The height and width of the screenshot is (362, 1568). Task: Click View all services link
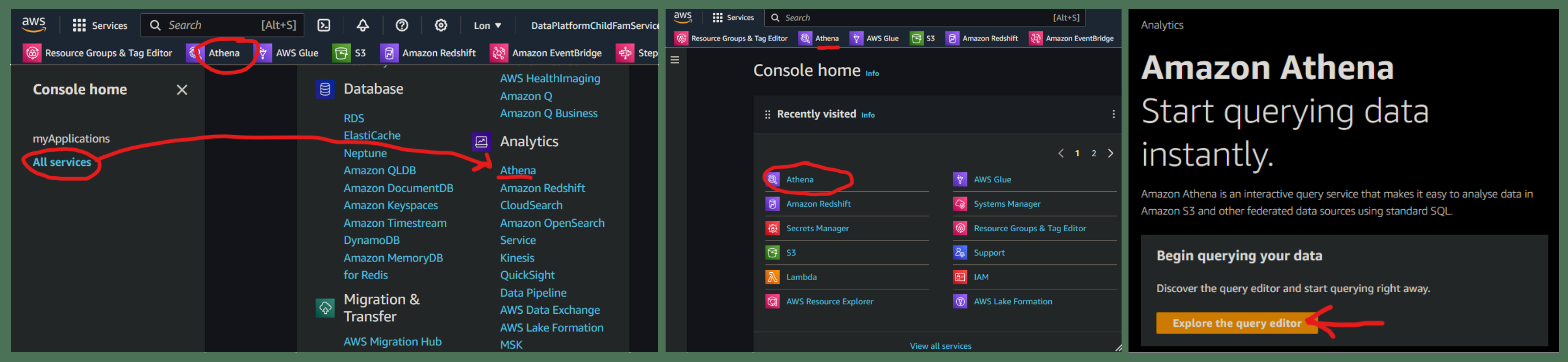(940, 346)
